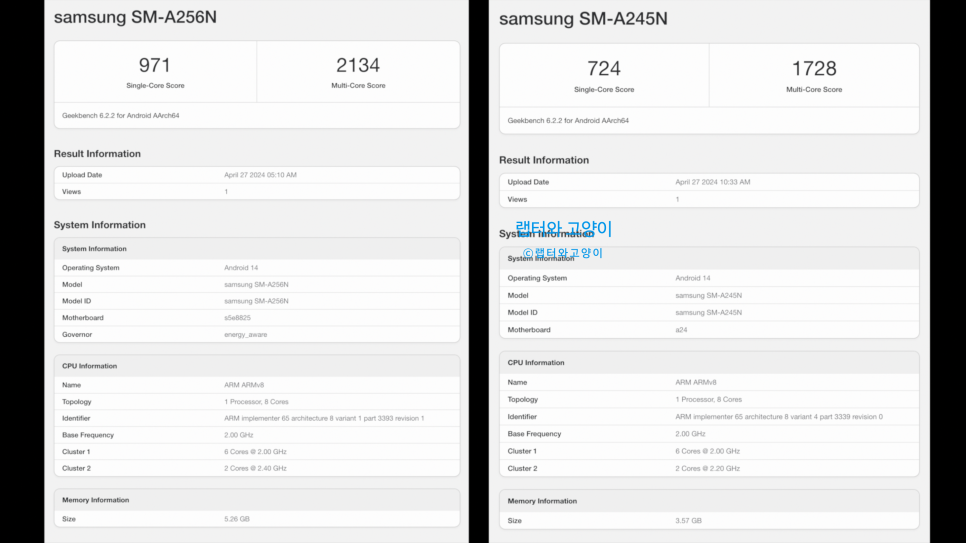Select Cluster 2 value 2 Cores @ 2.40 GHz
This screenshot has width=966, height=543.
pos(255,468)
